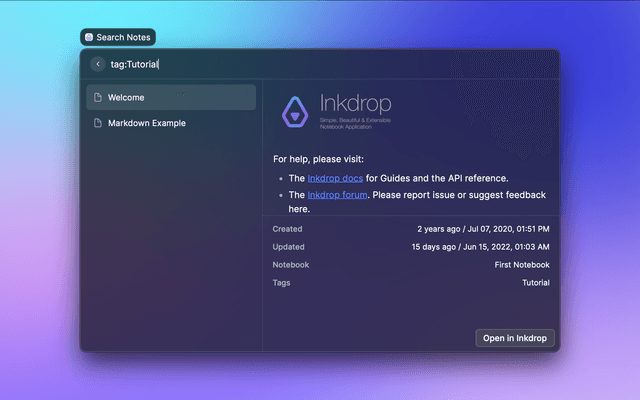Click the Search Notes title label
The height and width of the screenshot is (400, 640).
pyautogui.click(x=123, y=37)
